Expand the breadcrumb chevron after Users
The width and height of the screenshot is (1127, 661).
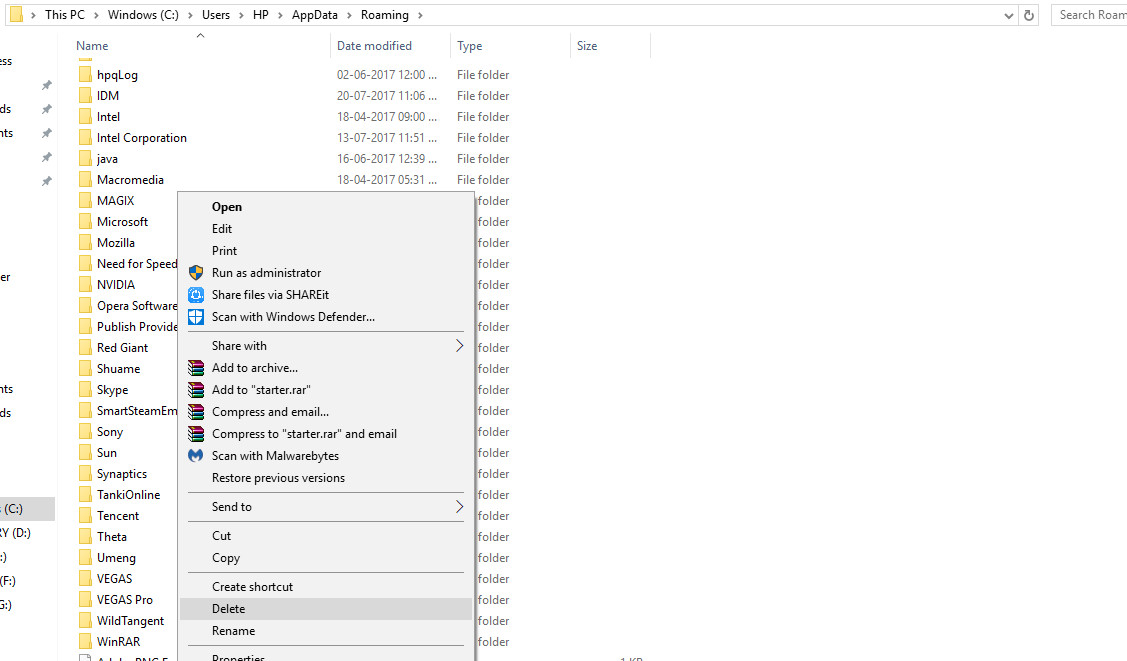[242, 15]
